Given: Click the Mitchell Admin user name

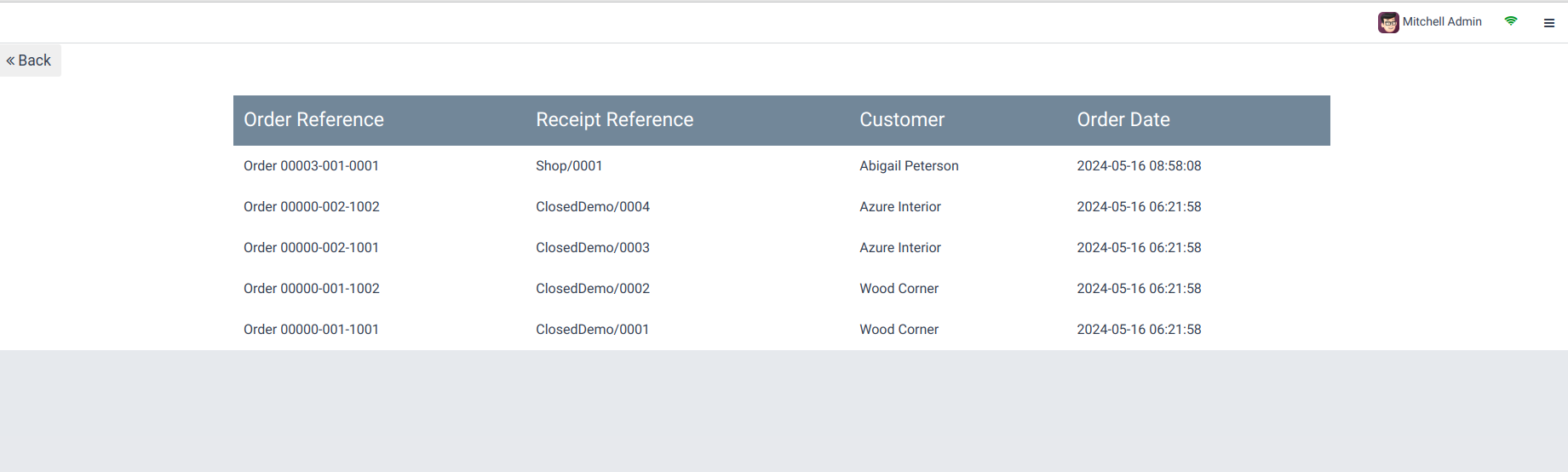Looking at the screenshot, I should pos(1442,22).
